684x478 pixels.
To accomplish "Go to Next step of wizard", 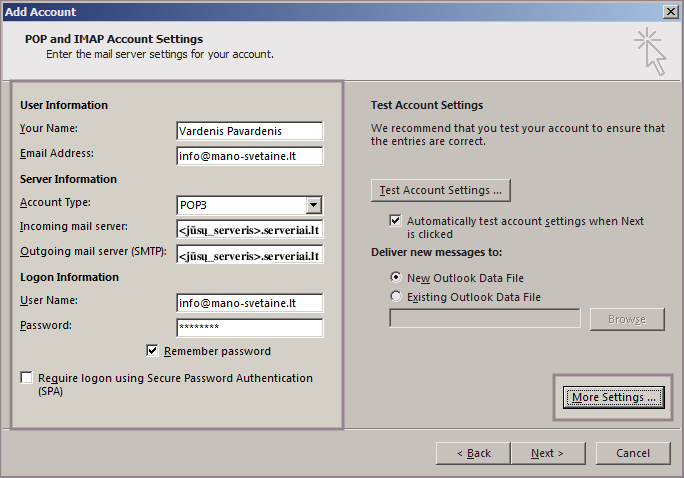I will point(547,453).
